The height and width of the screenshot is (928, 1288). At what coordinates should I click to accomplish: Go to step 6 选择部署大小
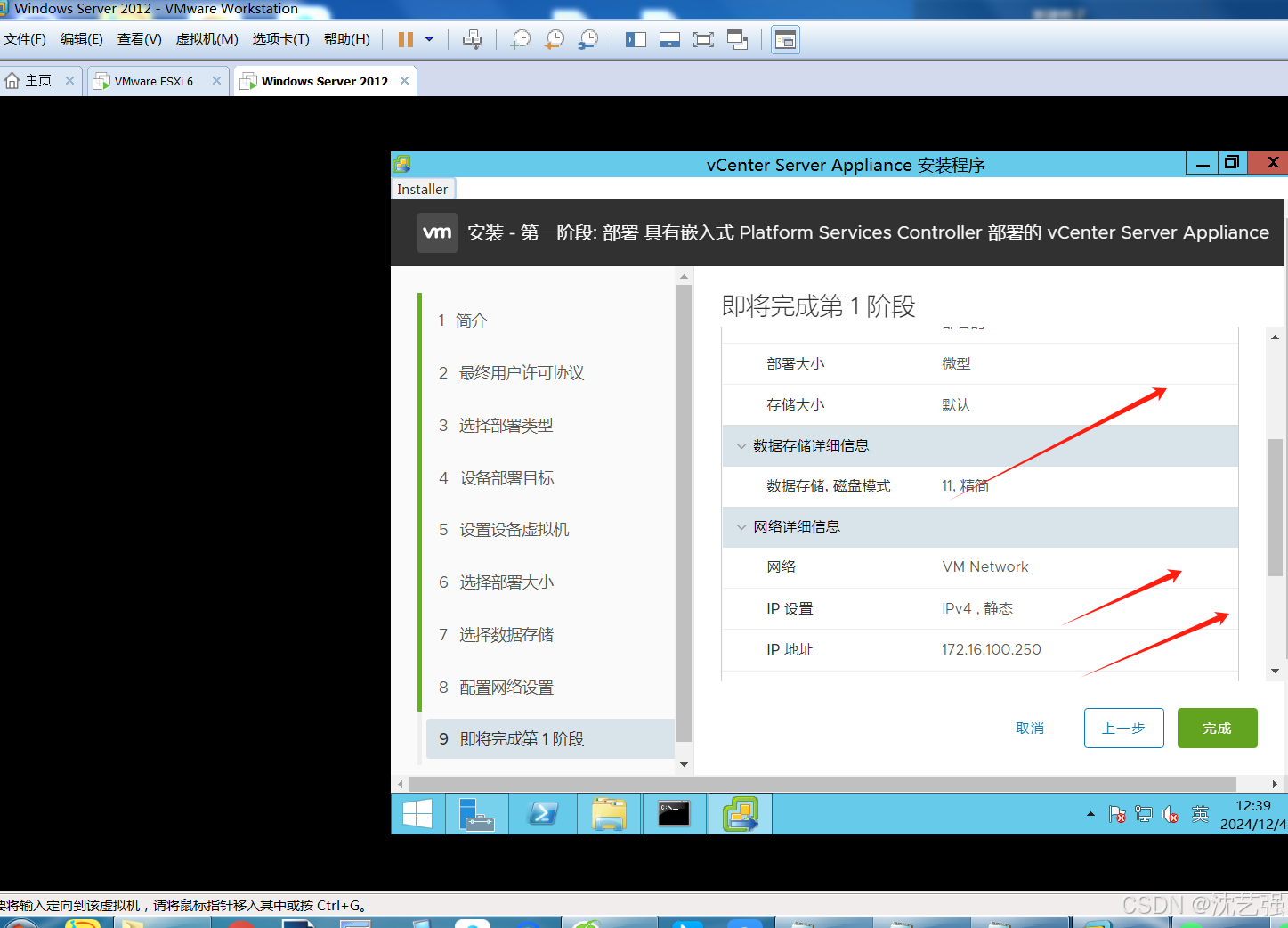pyautogui.click(x=497, y=582)
